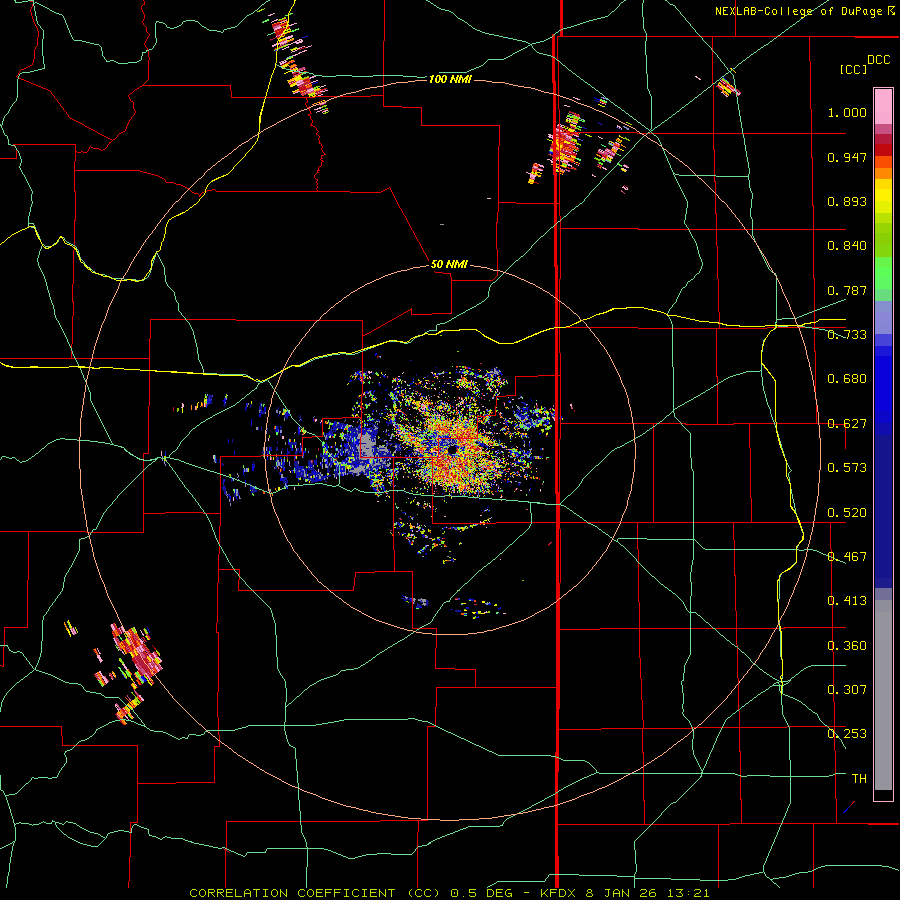The image size is (900, 900).
Task: Select the 0.840 legend value
Action: [x=847, y=246]
